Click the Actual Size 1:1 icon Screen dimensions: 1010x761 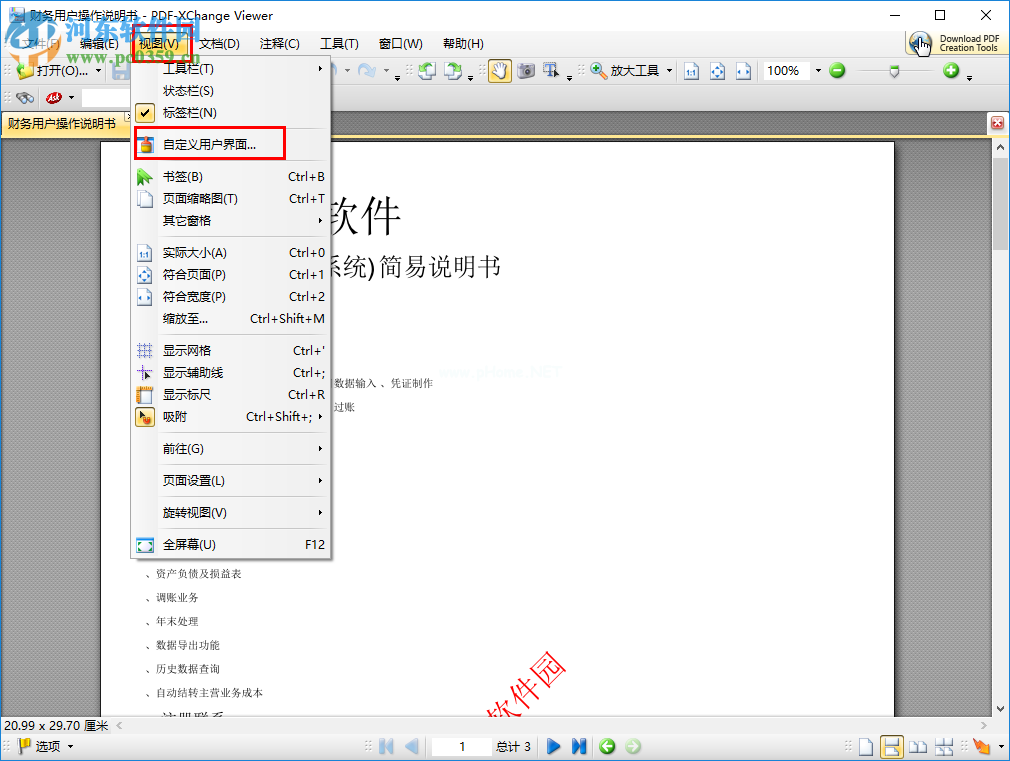coord(692,71)
